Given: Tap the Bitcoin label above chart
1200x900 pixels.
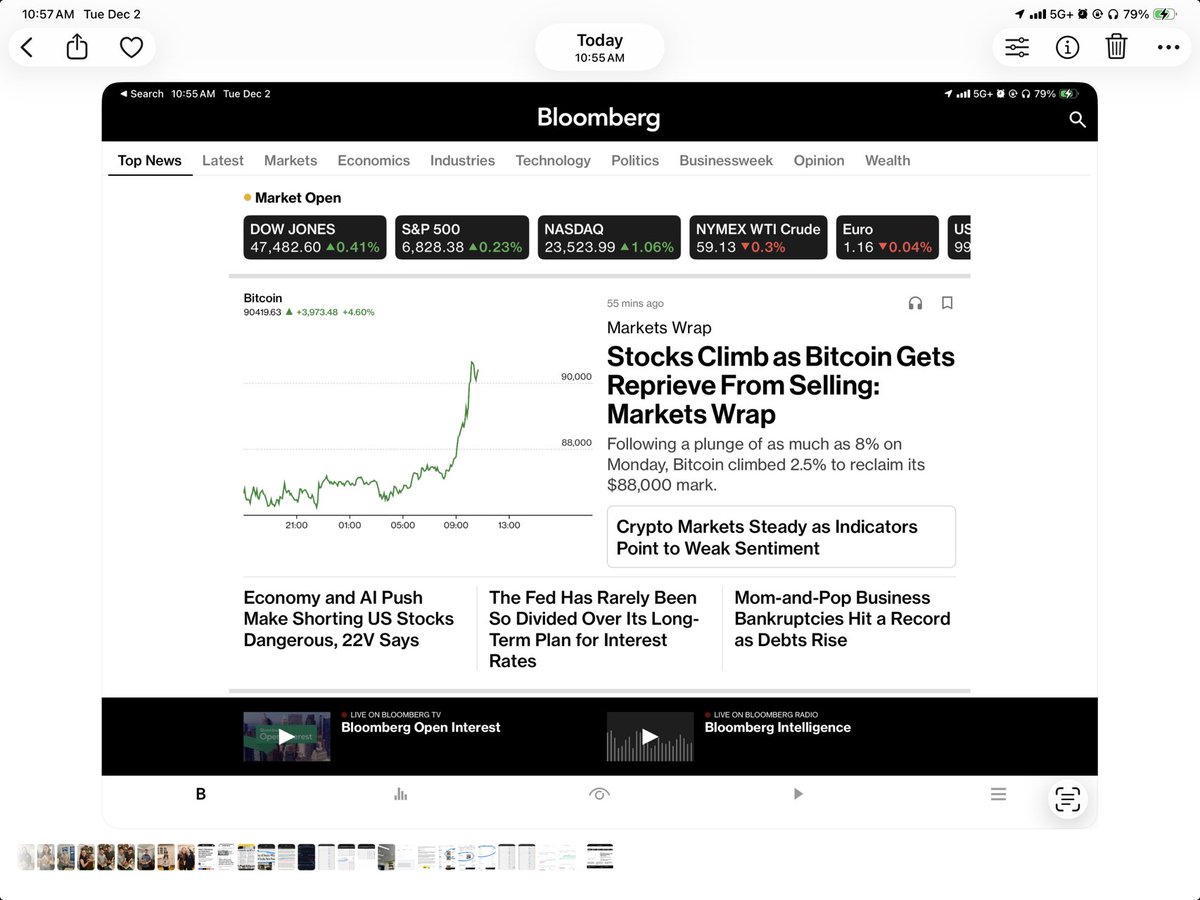Looking at the screenshot, I should (263, 298).
